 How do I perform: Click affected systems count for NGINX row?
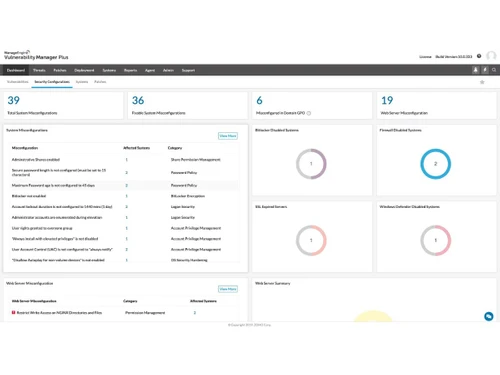(195, 313)
